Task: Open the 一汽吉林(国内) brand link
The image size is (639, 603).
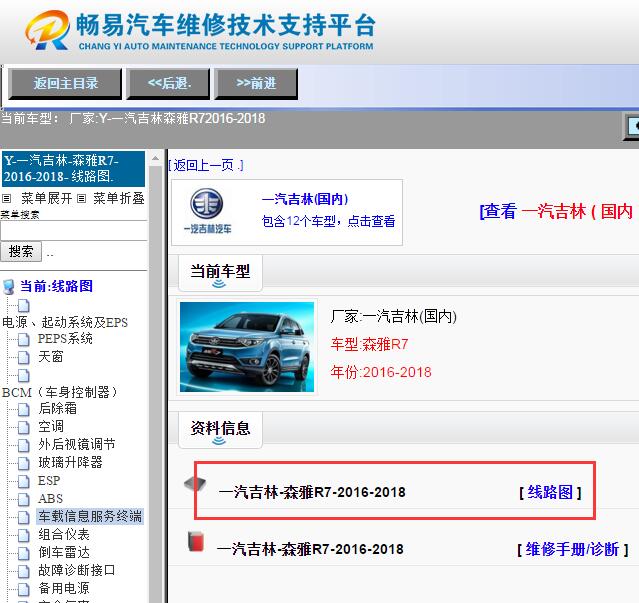Action: click(305, 199)
